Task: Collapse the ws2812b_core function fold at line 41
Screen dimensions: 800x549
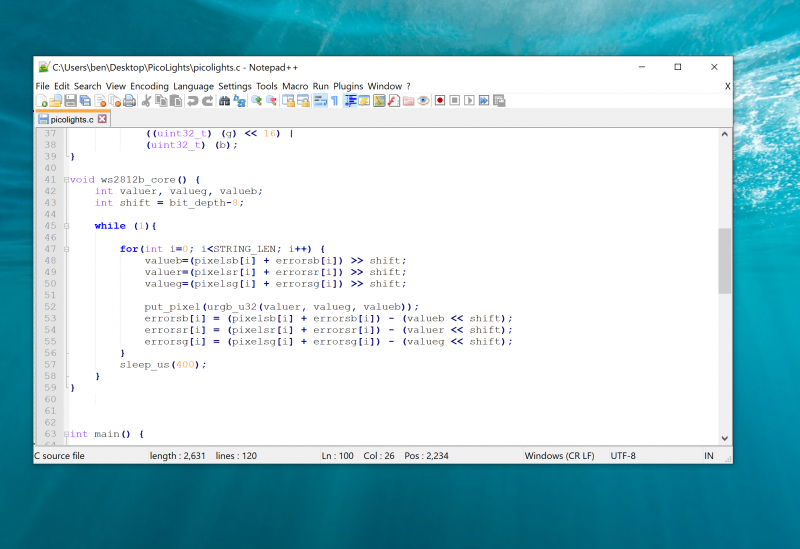Action: pyautogui.click(x=66, y=180)
